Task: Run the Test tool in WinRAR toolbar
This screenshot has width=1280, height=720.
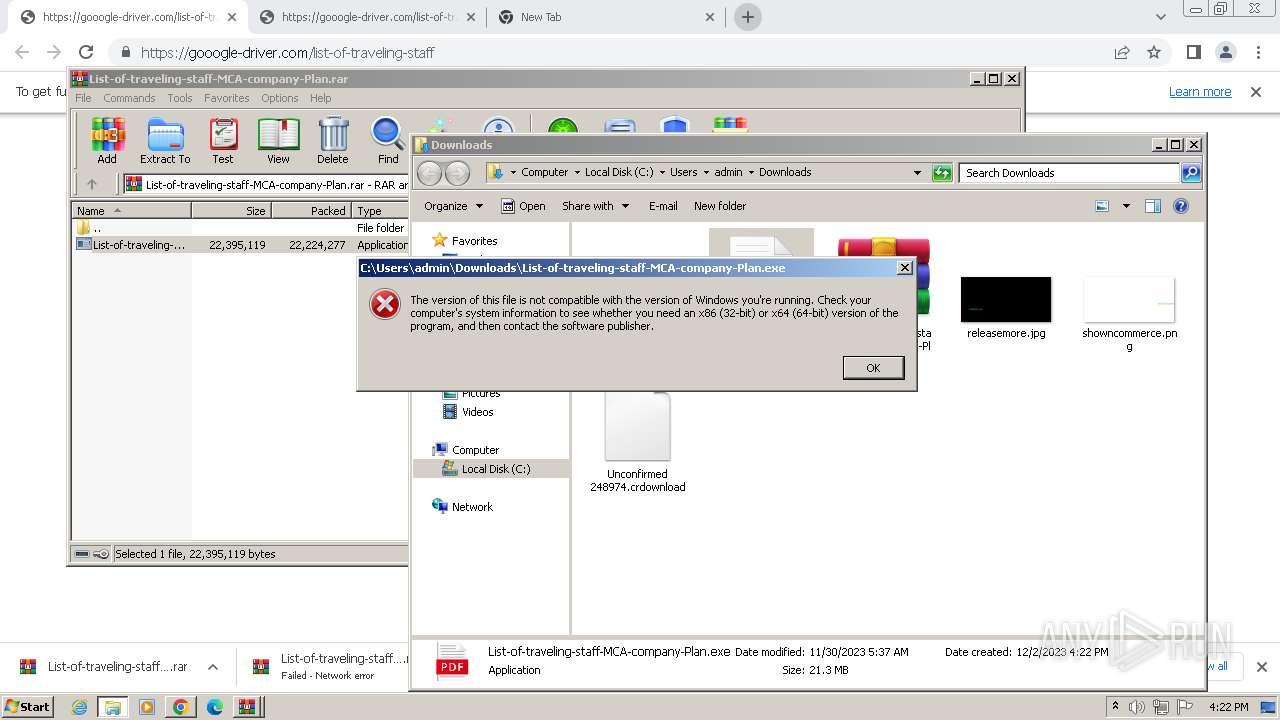Action: tap(222, 140)
